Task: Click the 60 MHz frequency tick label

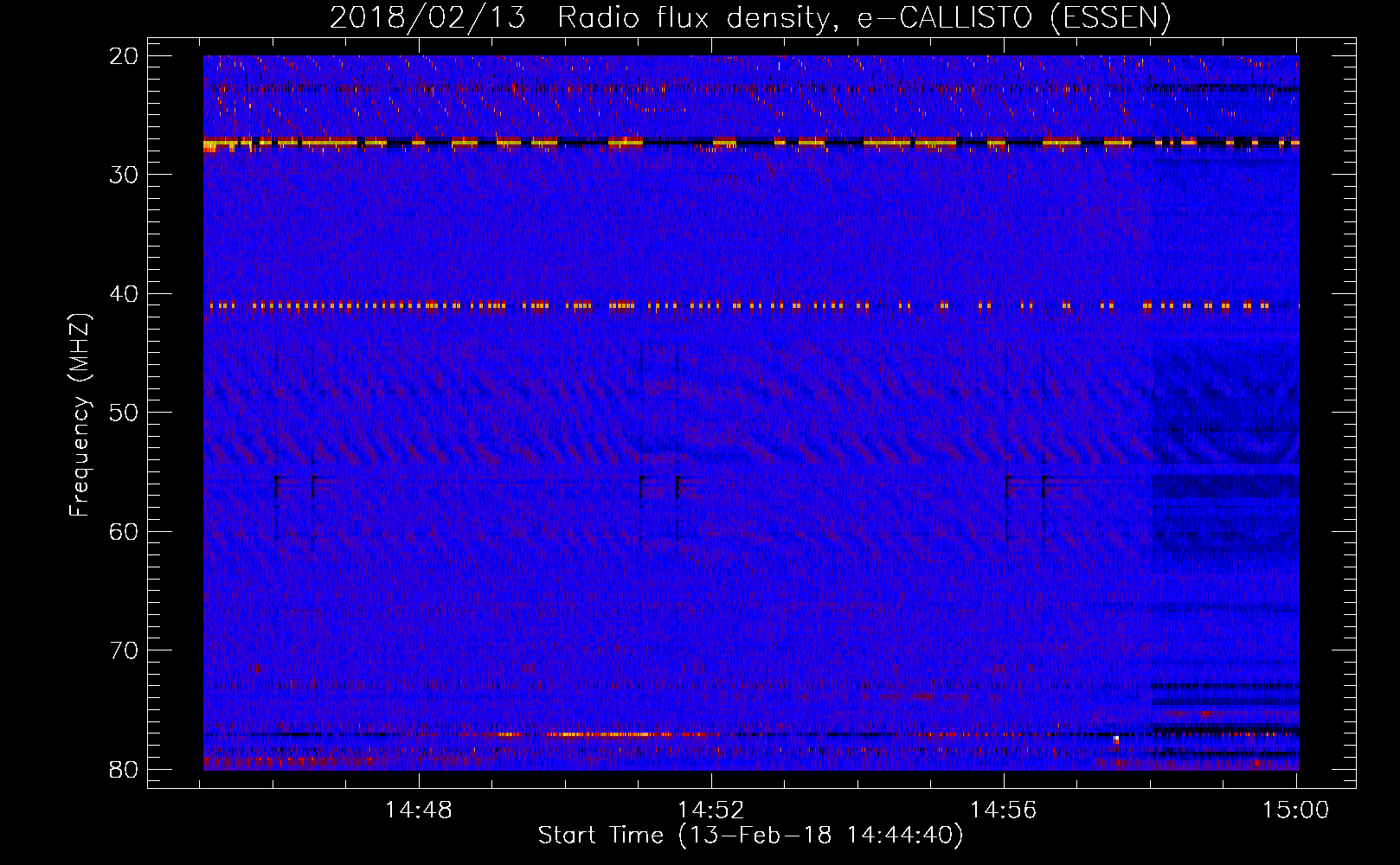Action: [125, 531]
